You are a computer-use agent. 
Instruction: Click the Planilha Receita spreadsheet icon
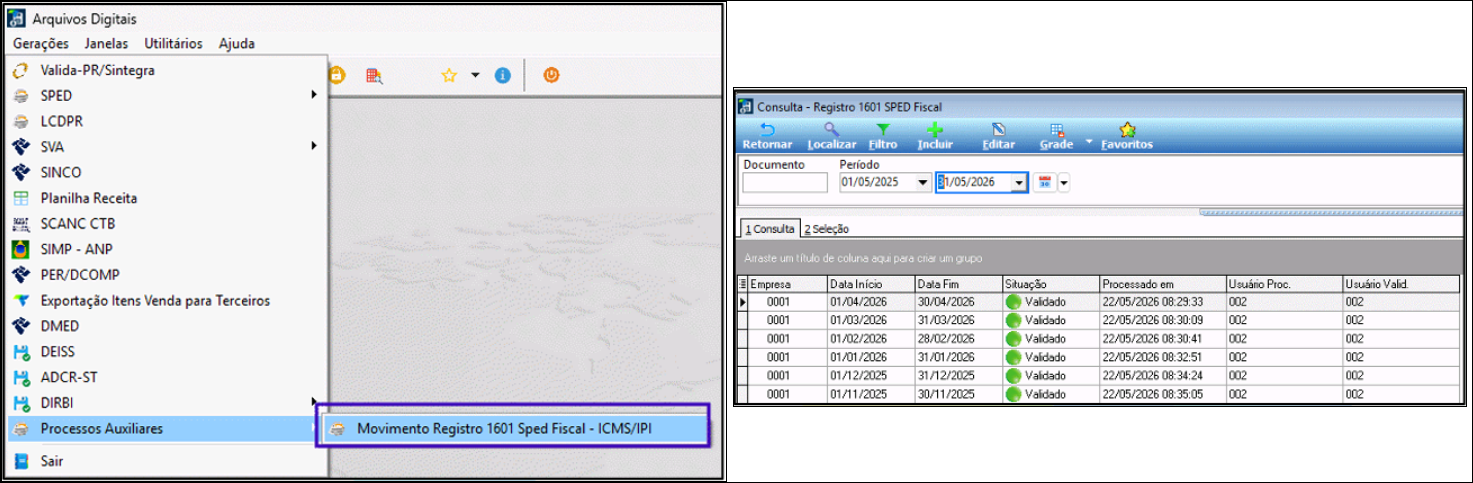(x=20, y=198)
